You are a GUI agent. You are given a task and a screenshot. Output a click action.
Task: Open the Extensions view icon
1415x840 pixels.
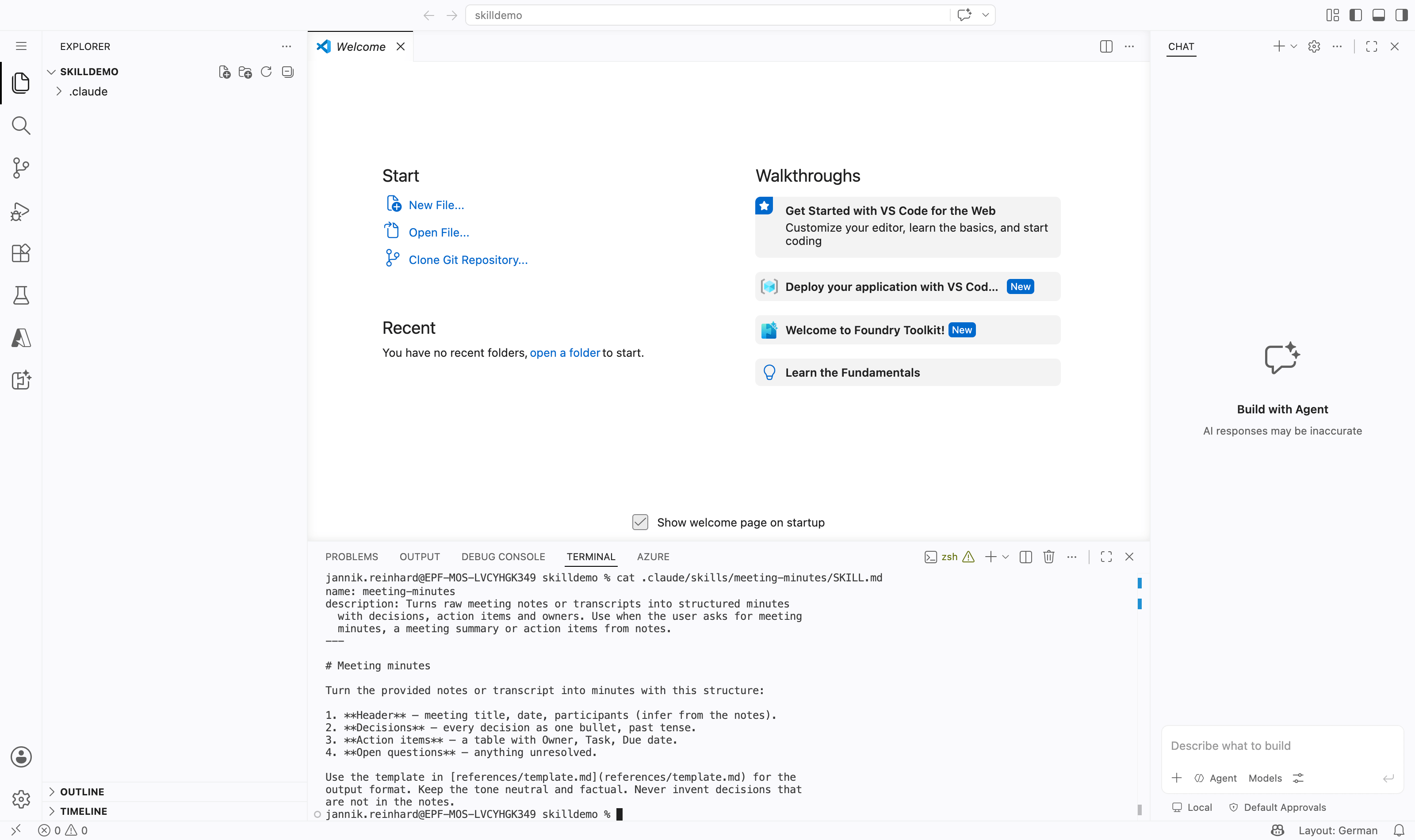coord(21,253)
